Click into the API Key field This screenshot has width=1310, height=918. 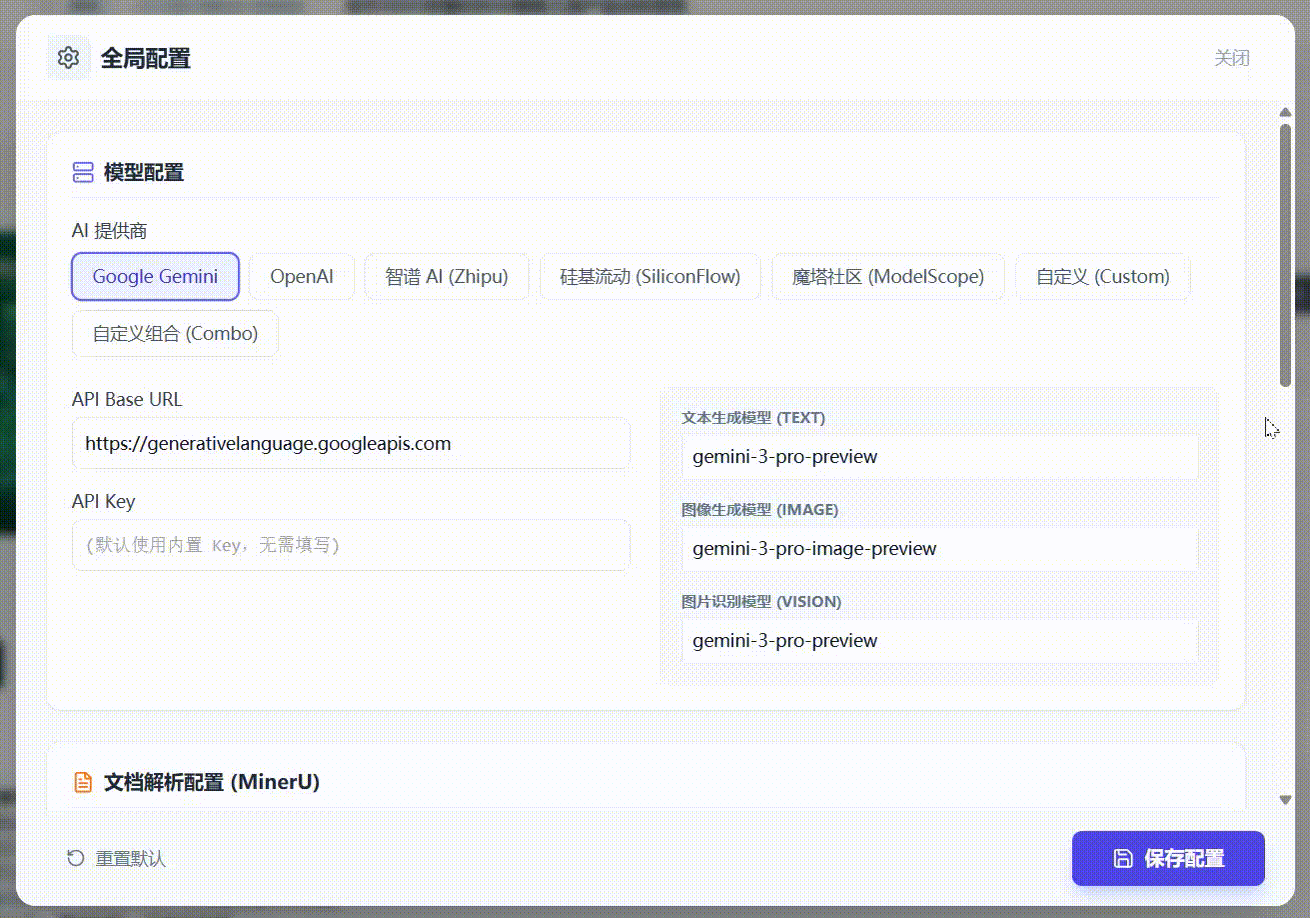point(351,545)
